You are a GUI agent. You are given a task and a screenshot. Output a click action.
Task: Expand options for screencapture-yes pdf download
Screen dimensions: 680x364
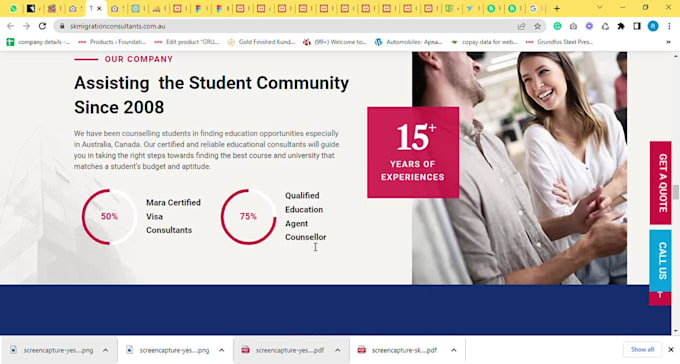[x=338, y=350]
